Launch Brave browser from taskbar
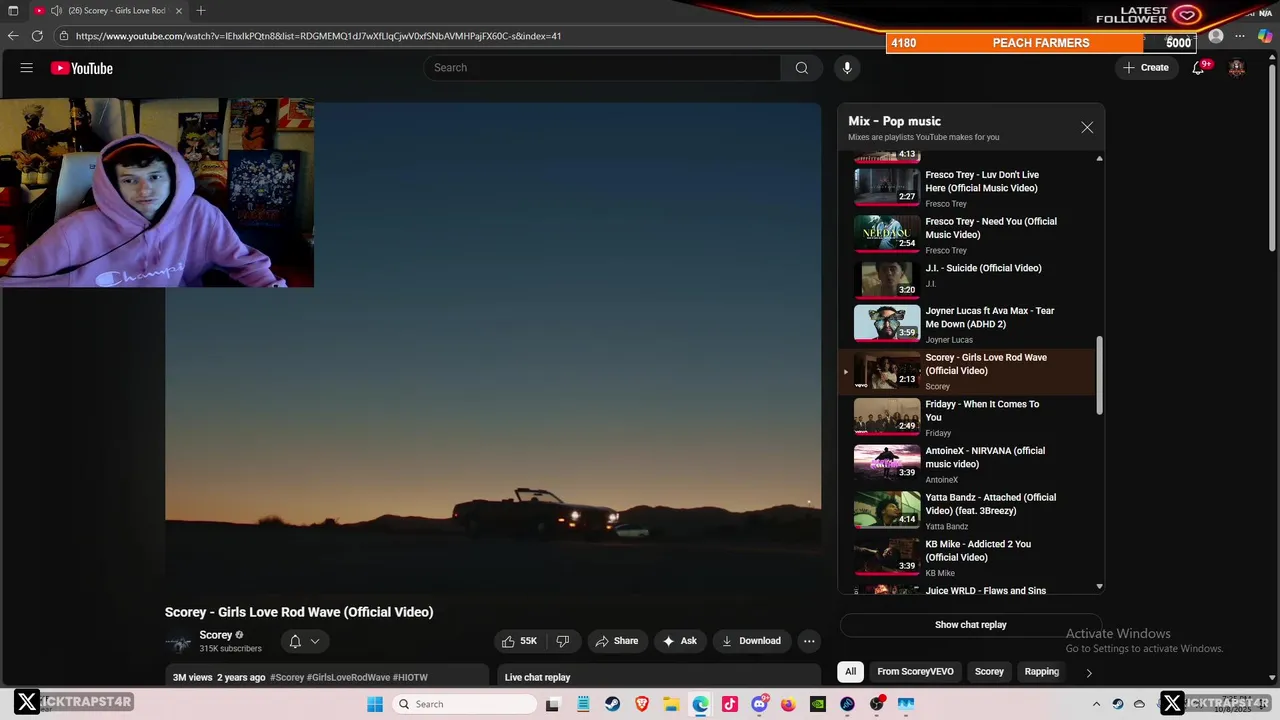1280x720 pixels. (641, 704)
